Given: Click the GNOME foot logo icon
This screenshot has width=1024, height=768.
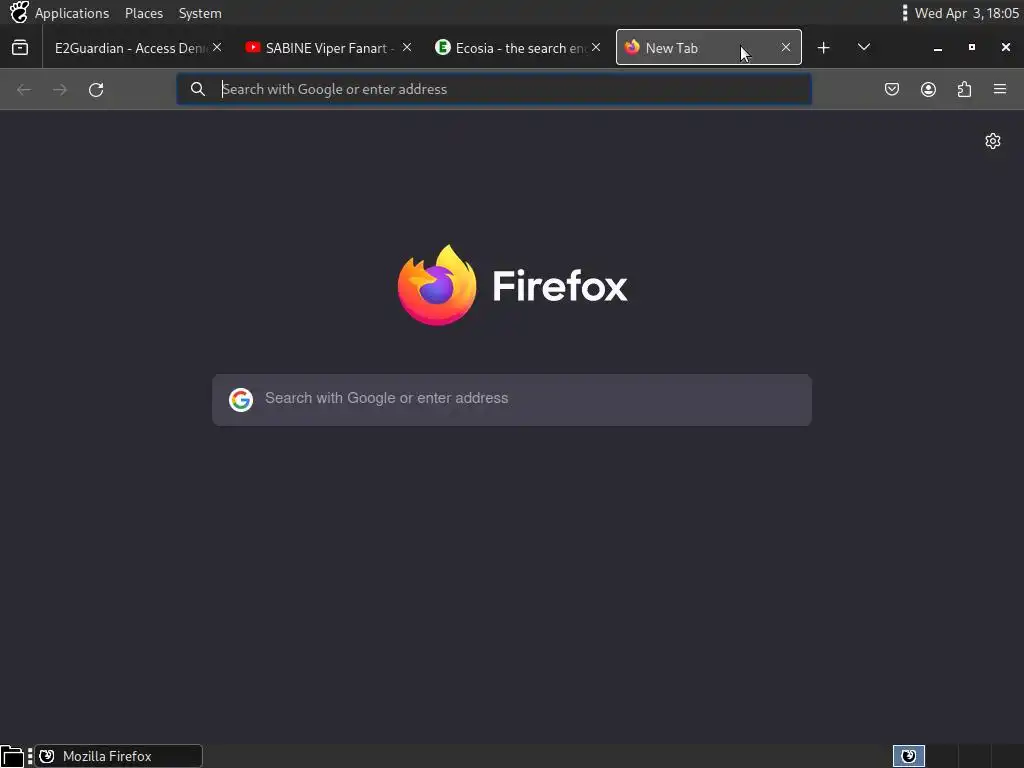Looking at the screenshot, I should tap(19, 12).
